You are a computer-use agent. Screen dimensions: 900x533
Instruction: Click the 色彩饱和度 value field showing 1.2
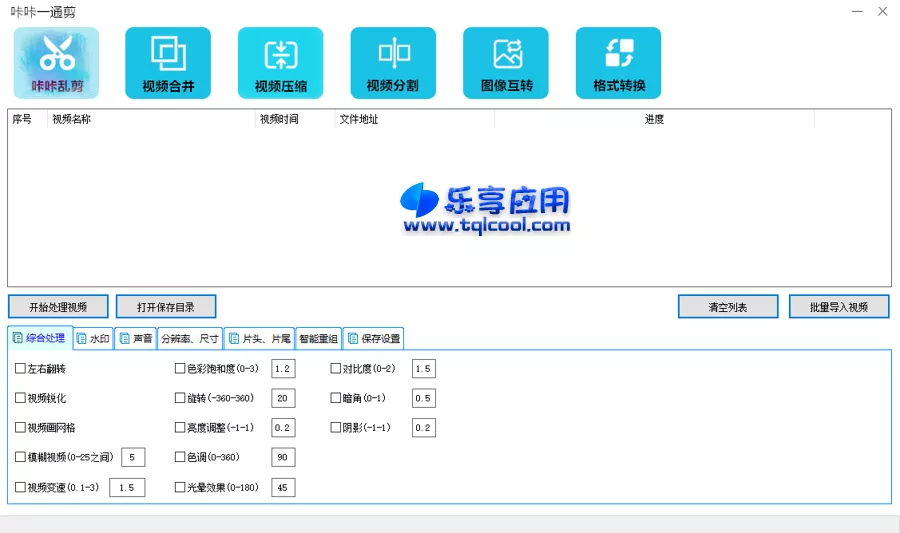[283, 368]
